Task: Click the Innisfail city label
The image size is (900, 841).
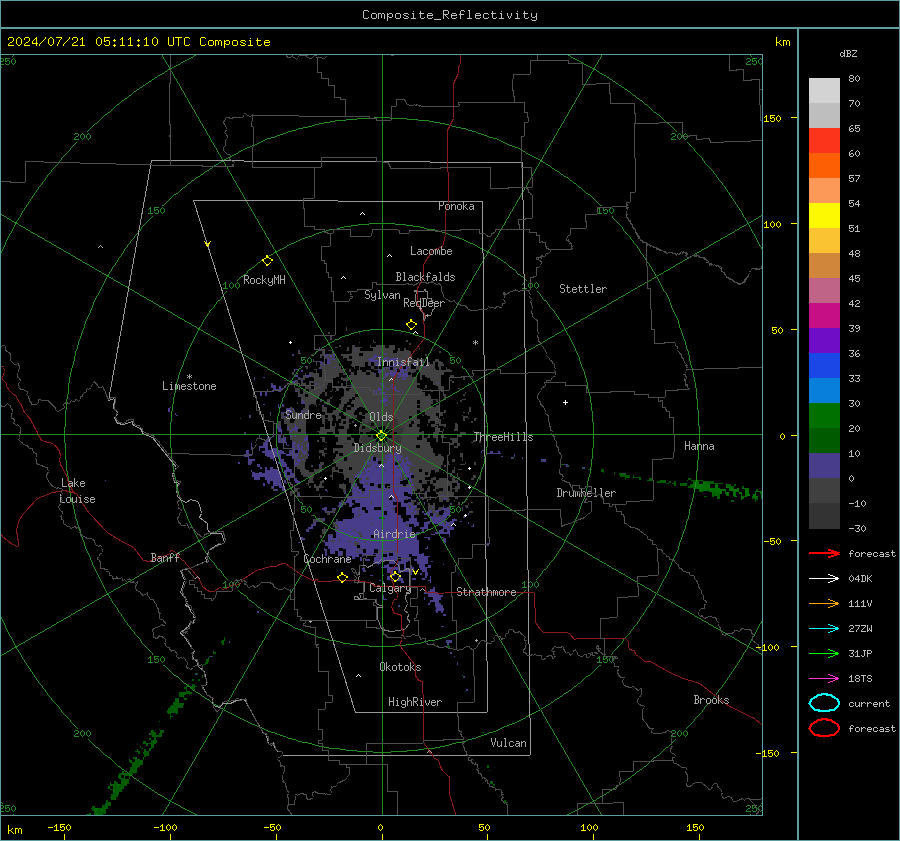Action: (403, 362)
